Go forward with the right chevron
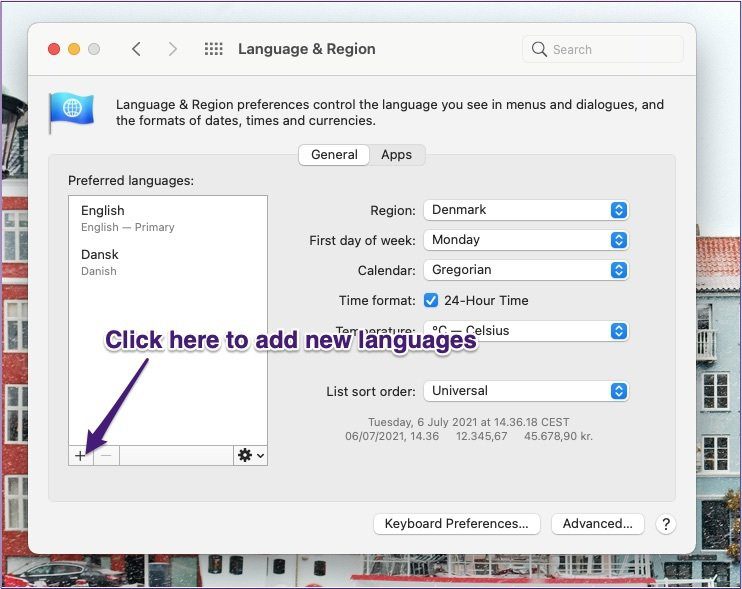Screen dimensions: 742x589 (173, 49)
